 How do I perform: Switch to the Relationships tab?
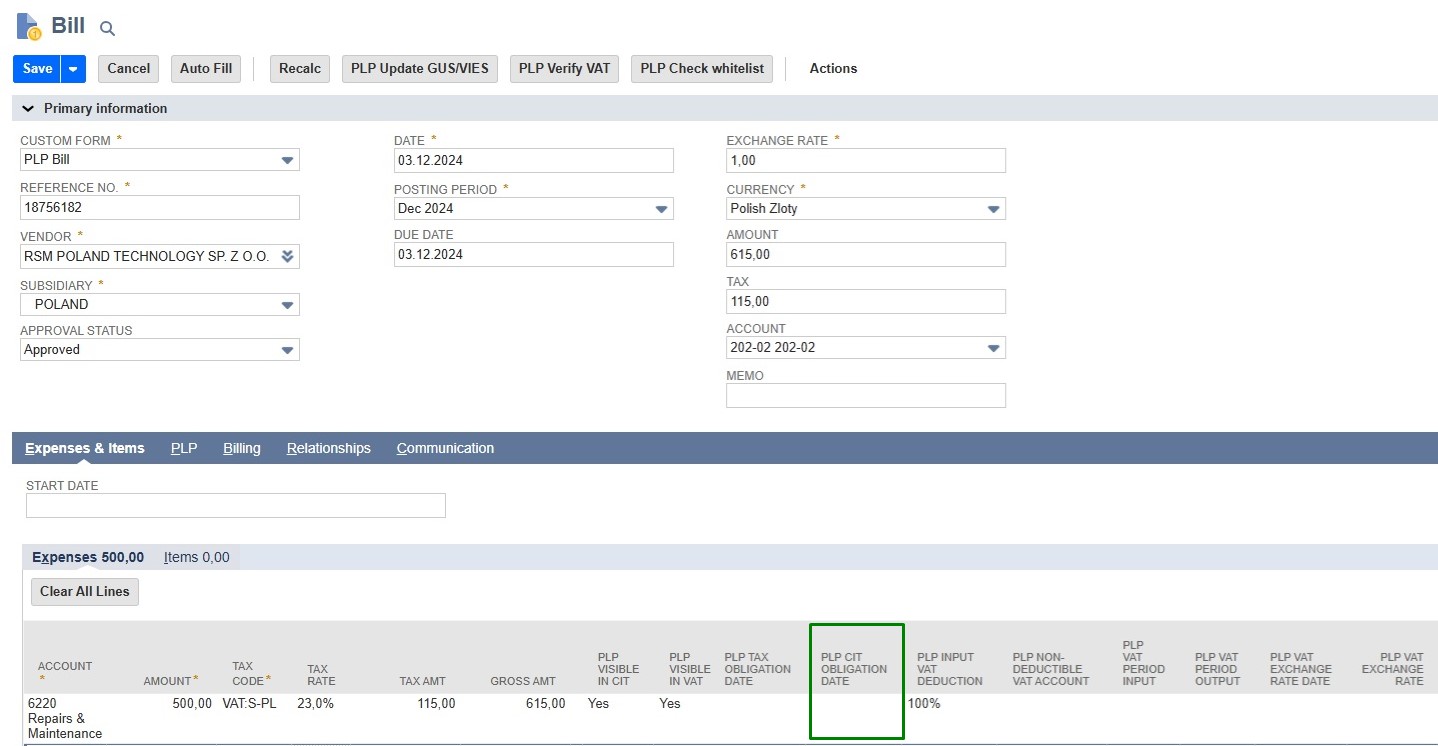point(328,448)
